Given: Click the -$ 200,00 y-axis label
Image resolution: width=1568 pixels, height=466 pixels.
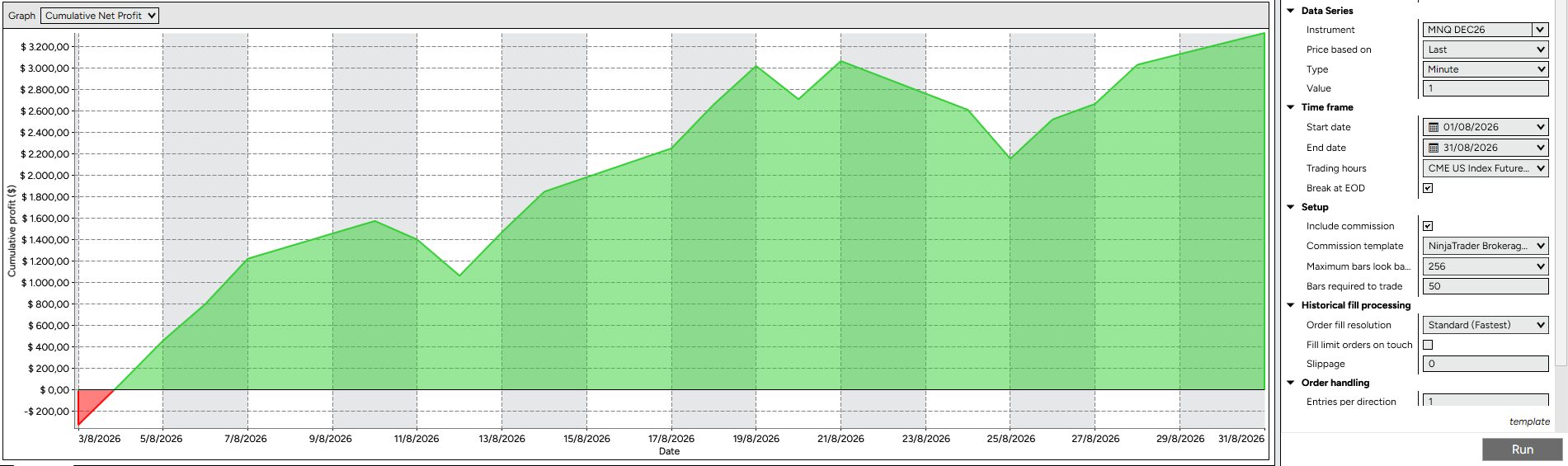Looking at the screenshot, I should tap(45, 412).
